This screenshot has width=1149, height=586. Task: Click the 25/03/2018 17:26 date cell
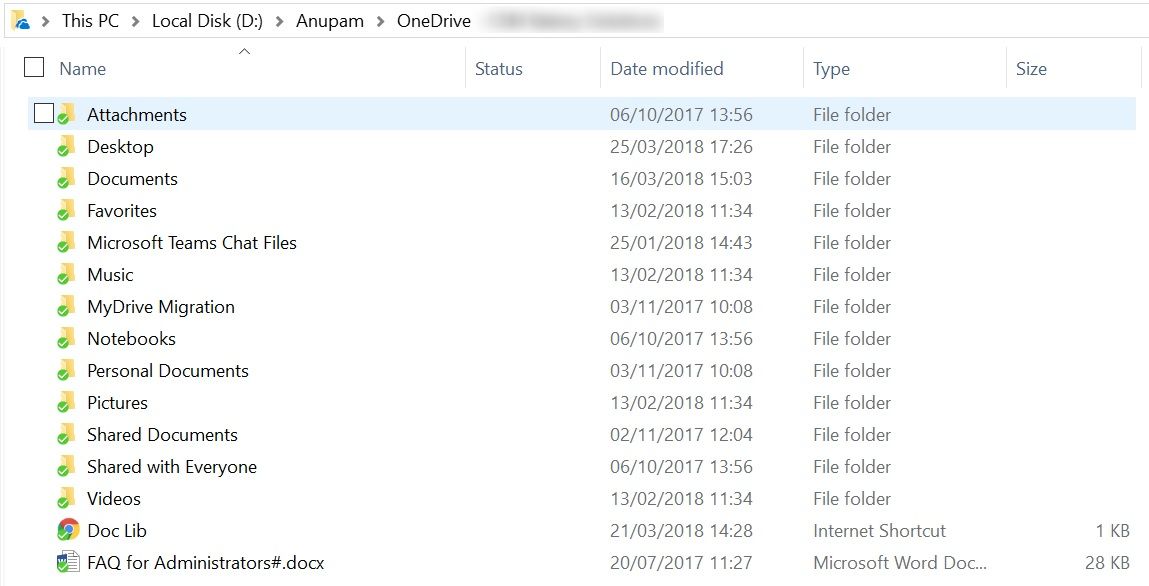pyautogui.click(x=681, y=146)
